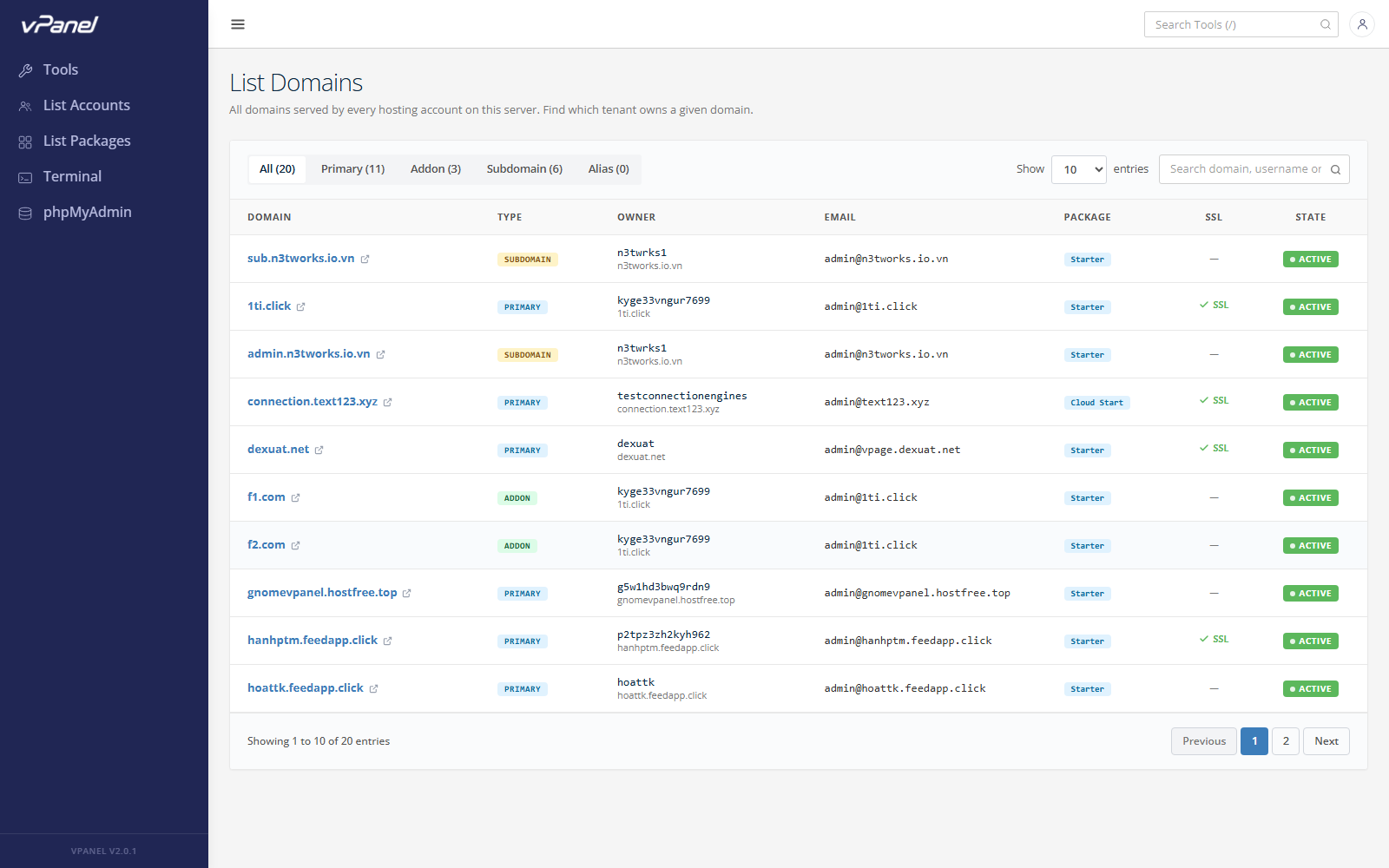Screen dimensions: 1389x868
Task: Click the Cloud Start package badge
Action: [x=1096, y=403]
